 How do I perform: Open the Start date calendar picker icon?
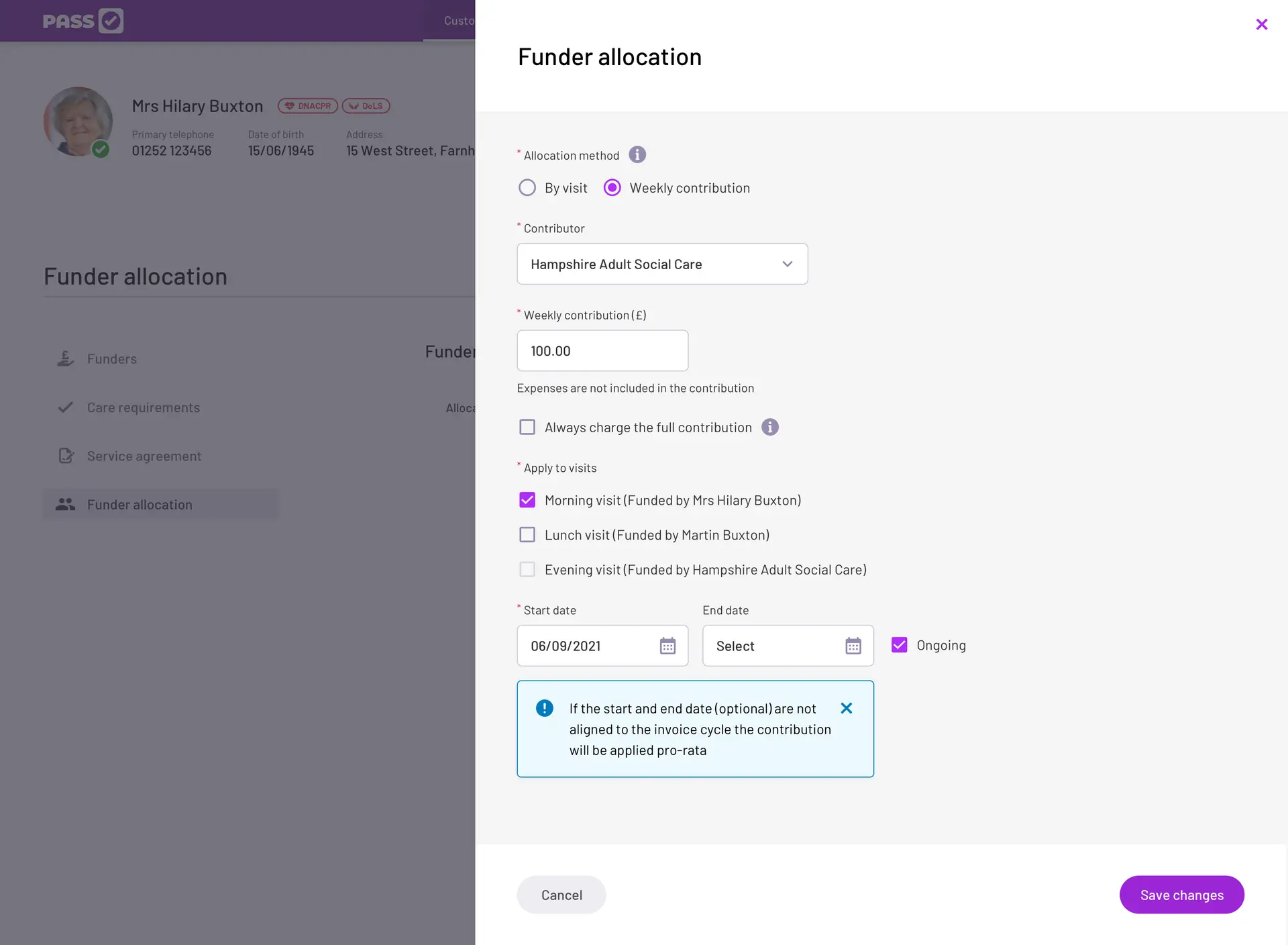coord(667,646)
